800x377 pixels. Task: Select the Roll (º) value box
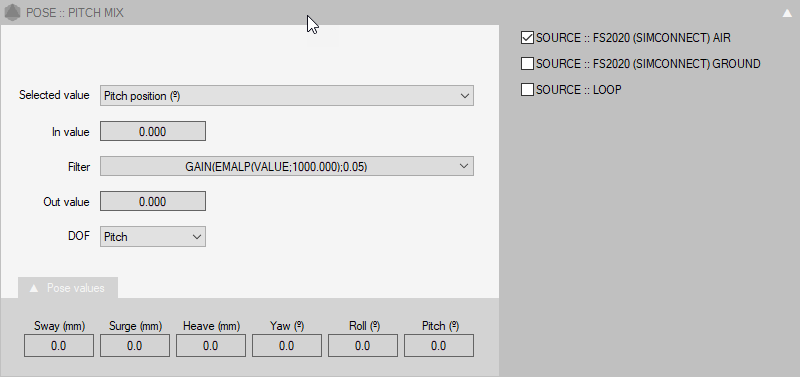pos(363,346)
